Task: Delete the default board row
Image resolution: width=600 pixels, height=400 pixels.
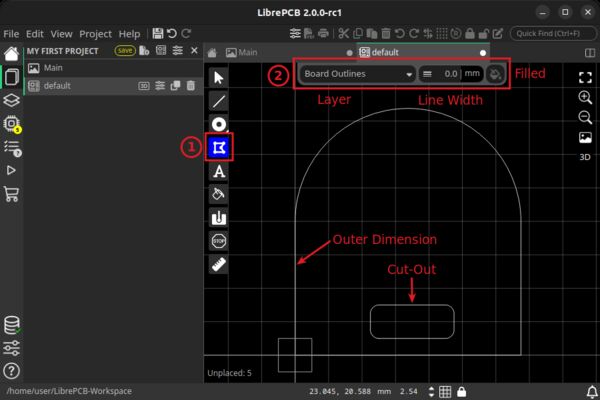Action: [191, 86]
